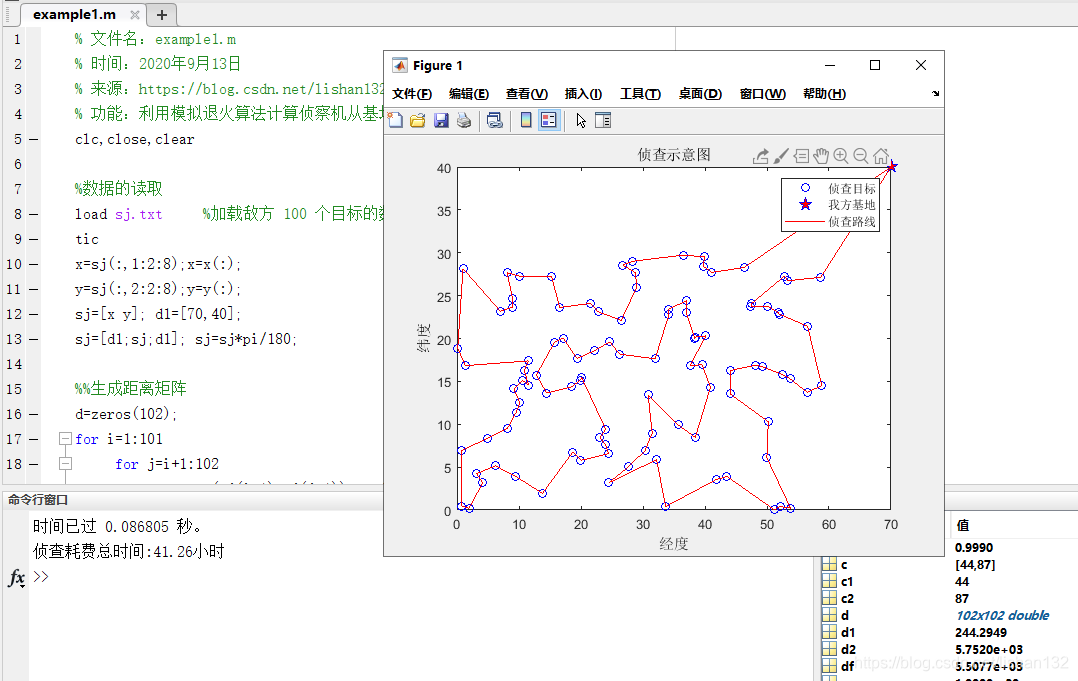The height and width of the screenshot is (681, 1078).
Task: Open the 工具(T) menu in Figure 1
Action: coord(640,94)
